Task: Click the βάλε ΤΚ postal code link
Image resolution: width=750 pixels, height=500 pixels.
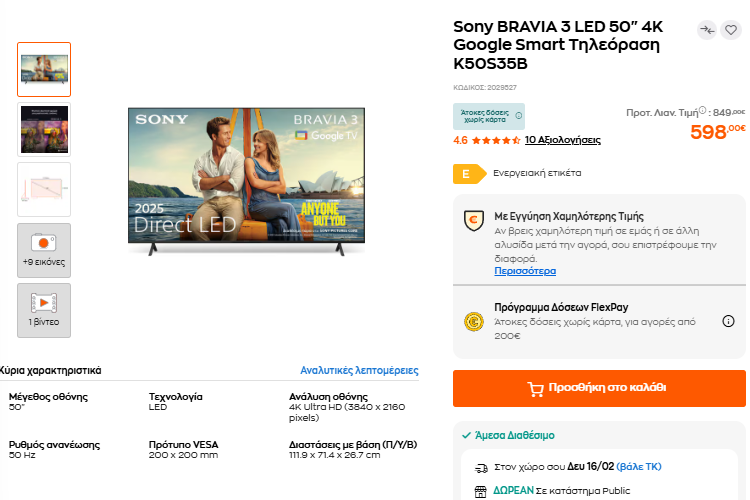Action: 639,466
